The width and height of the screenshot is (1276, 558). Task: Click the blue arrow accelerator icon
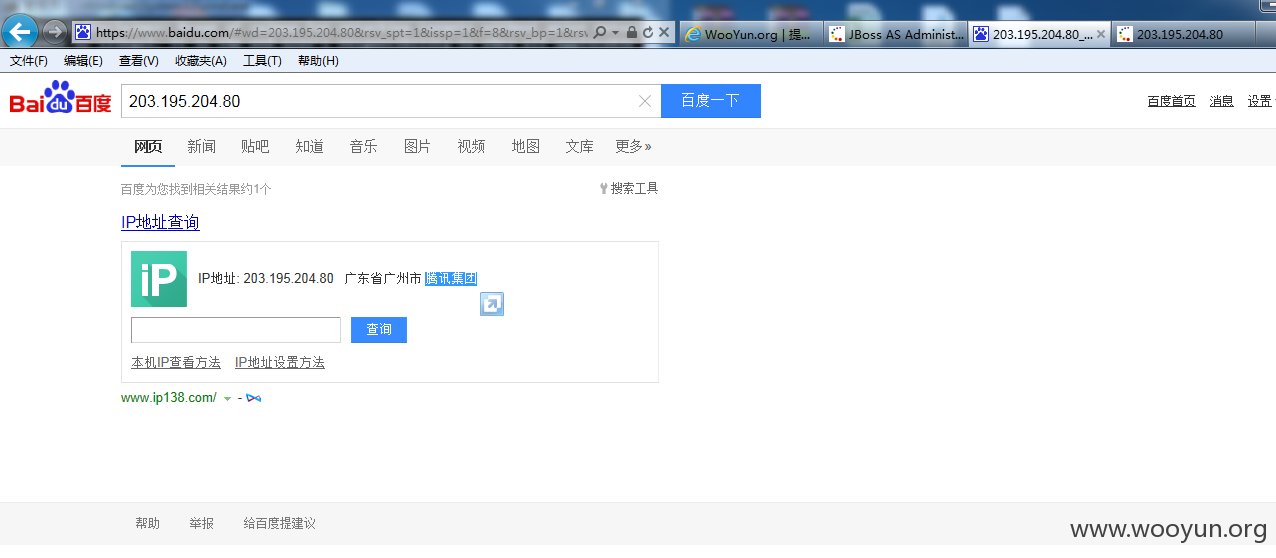[492, 304]
